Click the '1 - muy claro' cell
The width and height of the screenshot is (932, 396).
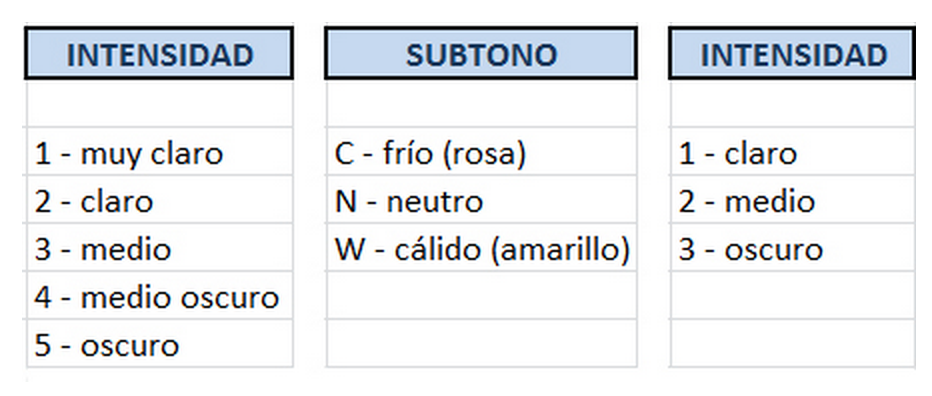point(160,152)
